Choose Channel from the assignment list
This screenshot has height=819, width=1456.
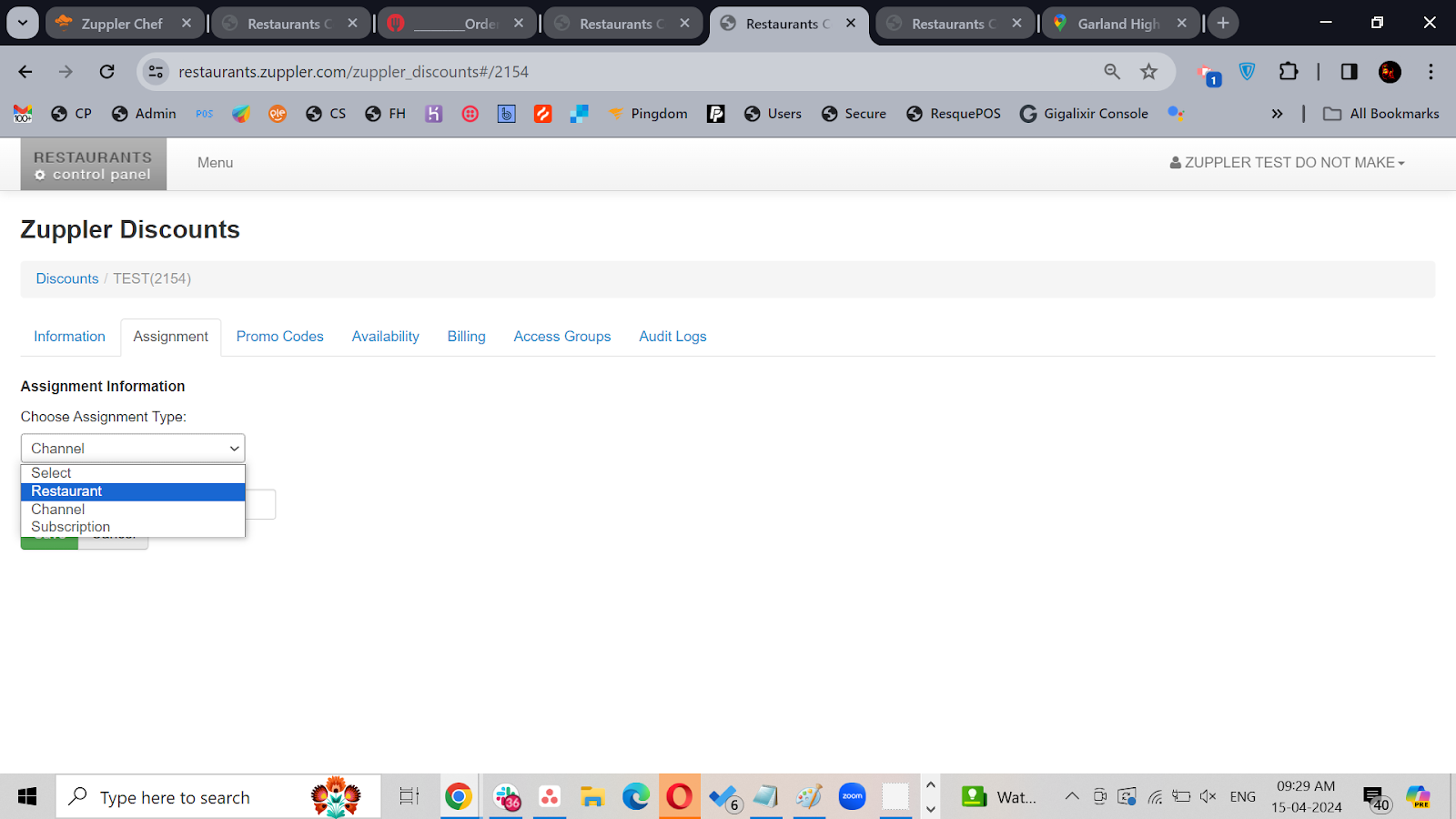click(x=133, y=510)
